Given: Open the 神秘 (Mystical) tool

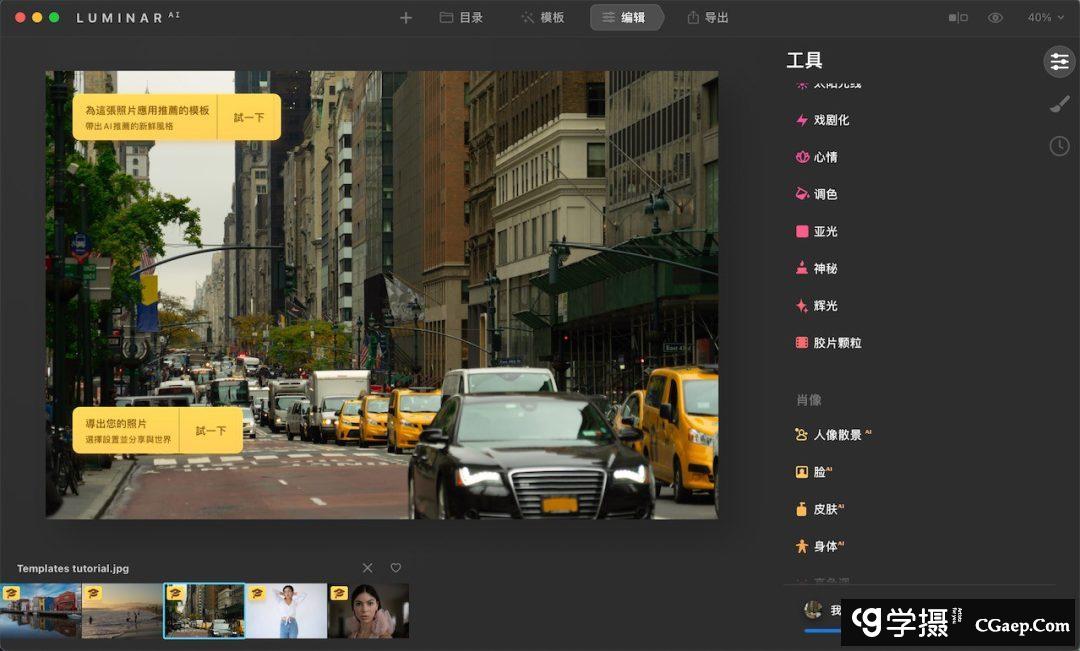Looking at the screenshot, I should (x=825, y=268).
